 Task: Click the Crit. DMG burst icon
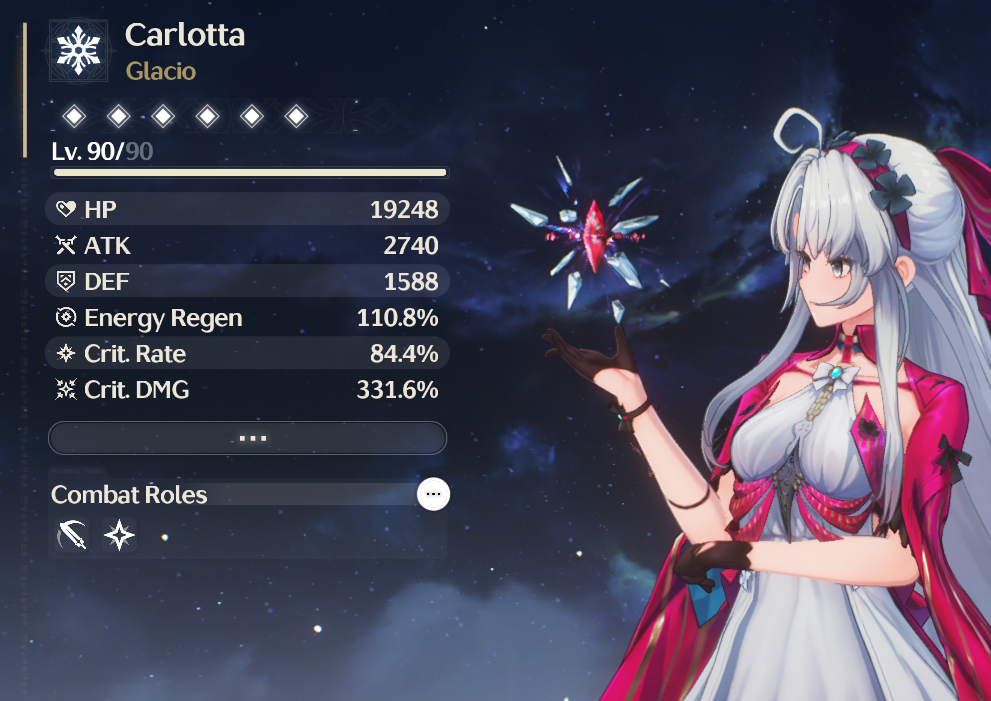pos(66,389)
